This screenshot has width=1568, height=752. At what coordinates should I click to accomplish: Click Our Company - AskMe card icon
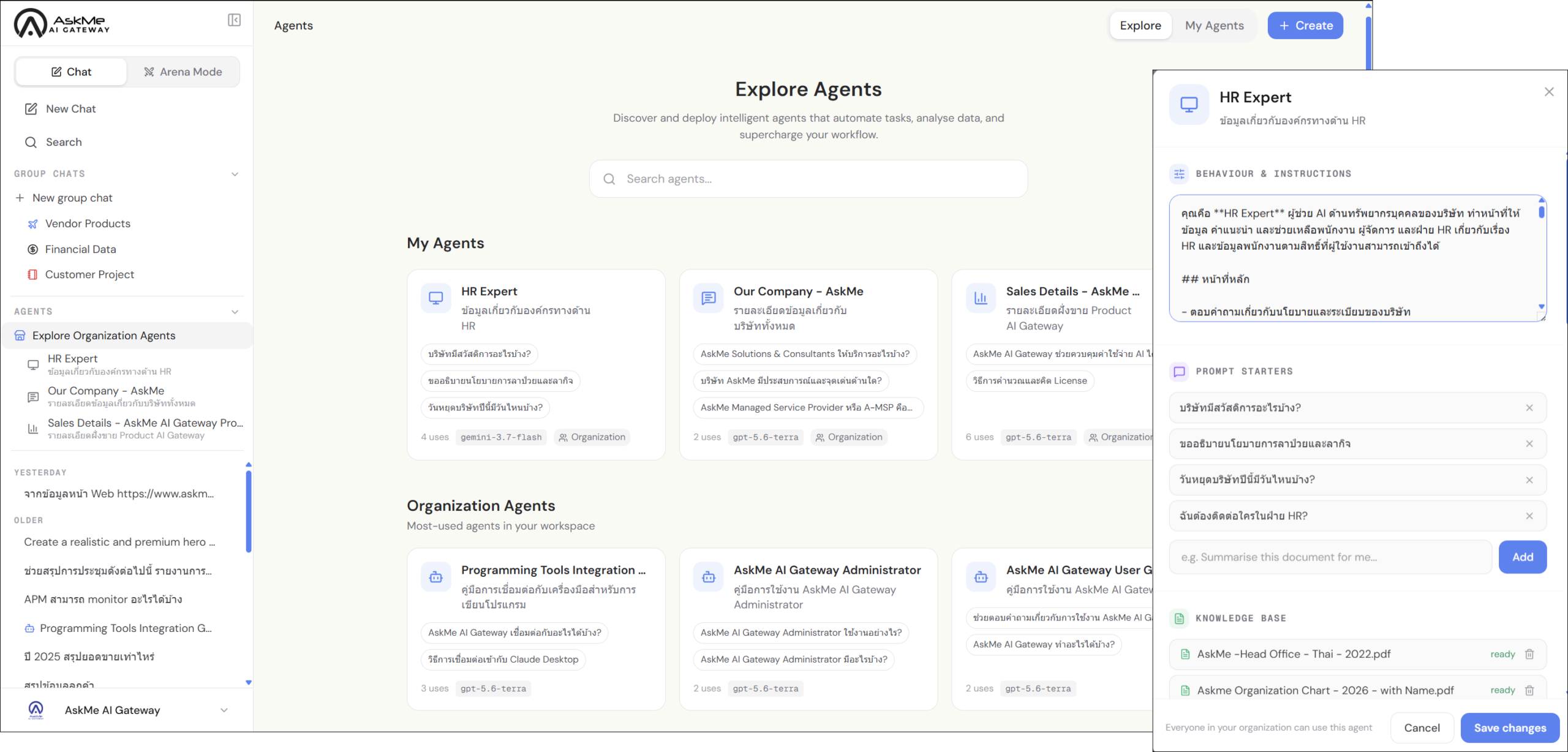coord(709,298)
